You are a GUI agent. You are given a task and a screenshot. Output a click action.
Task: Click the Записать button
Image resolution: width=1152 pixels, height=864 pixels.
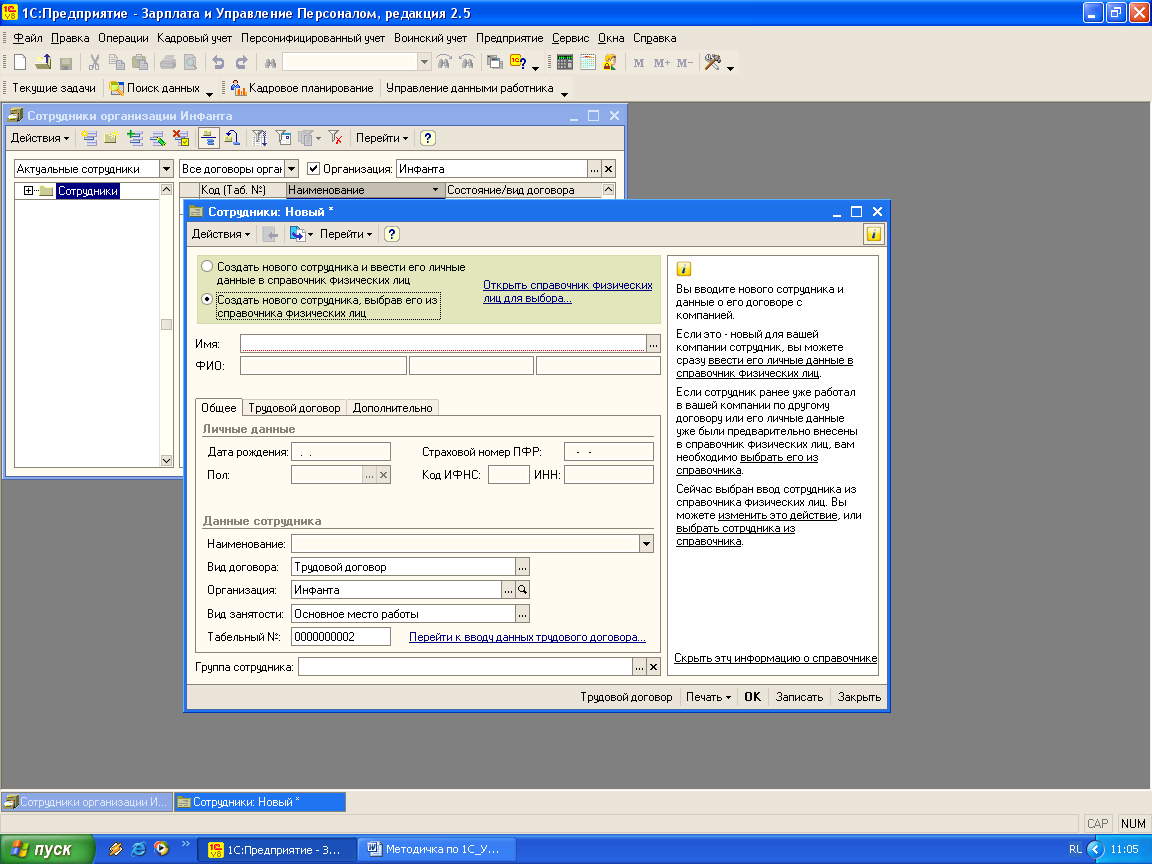[x=799, y=696]
